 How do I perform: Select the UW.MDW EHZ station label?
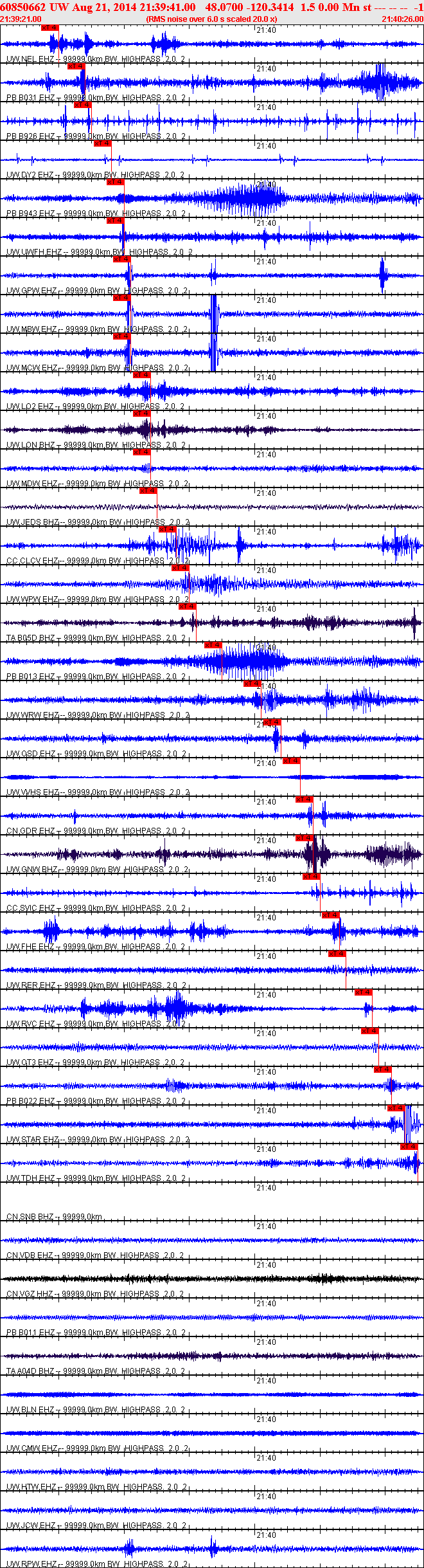pyautogui.click(x=31, y=484)
